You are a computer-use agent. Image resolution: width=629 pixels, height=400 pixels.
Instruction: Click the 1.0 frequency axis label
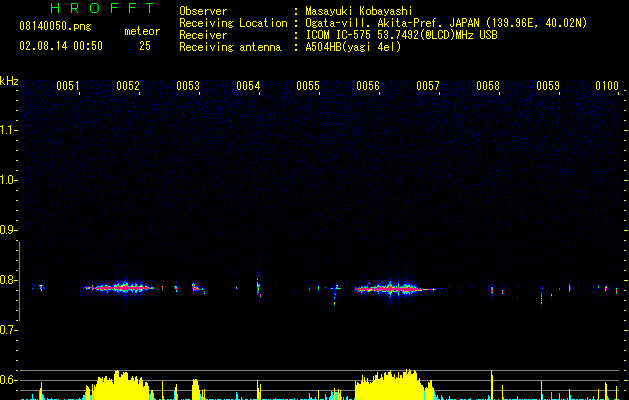point(8,180)
